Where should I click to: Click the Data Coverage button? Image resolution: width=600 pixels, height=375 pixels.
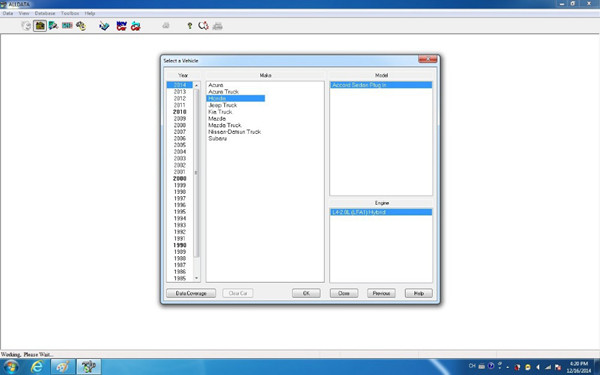tap(191, 293)
